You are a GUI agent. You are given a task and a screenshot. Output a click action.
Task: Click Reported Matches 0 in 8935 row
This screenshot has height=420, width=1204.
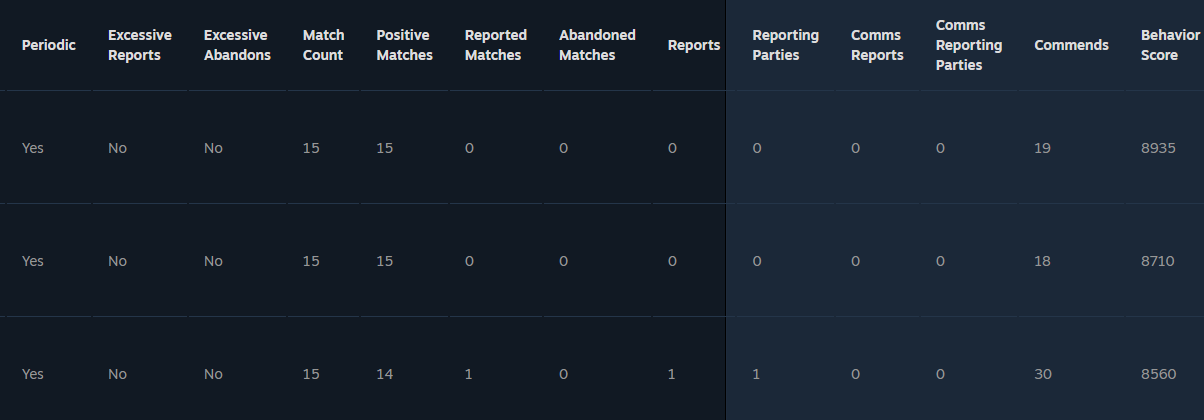469,148
